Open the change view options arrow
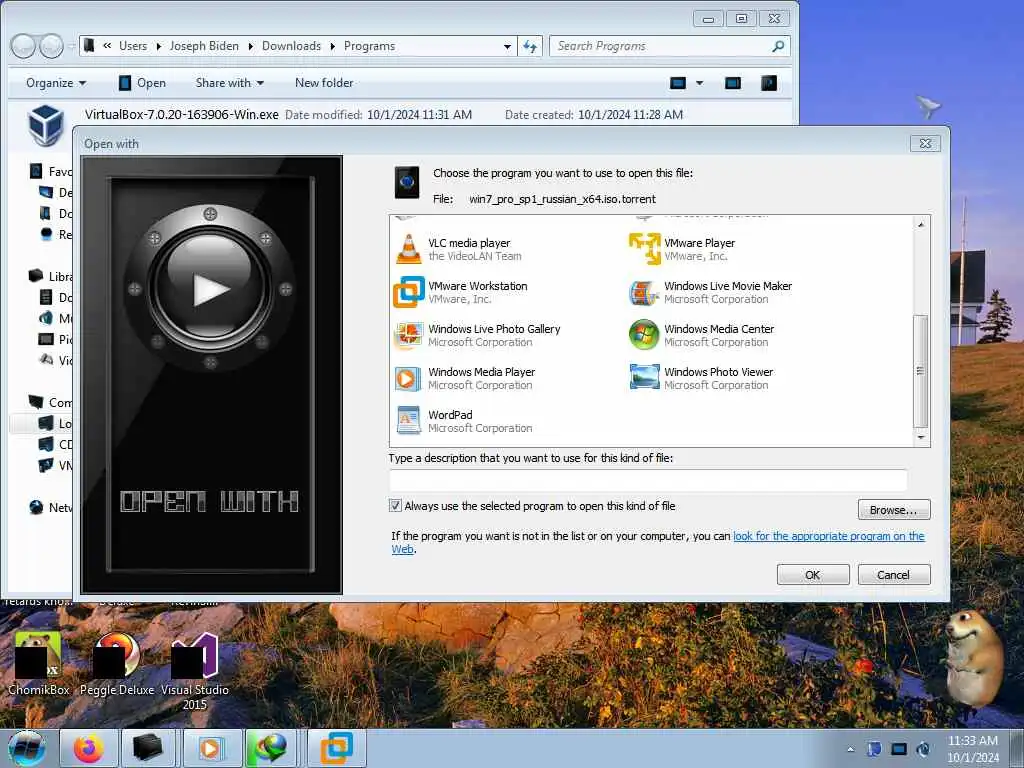1024x768 pixels. point(699,83)
